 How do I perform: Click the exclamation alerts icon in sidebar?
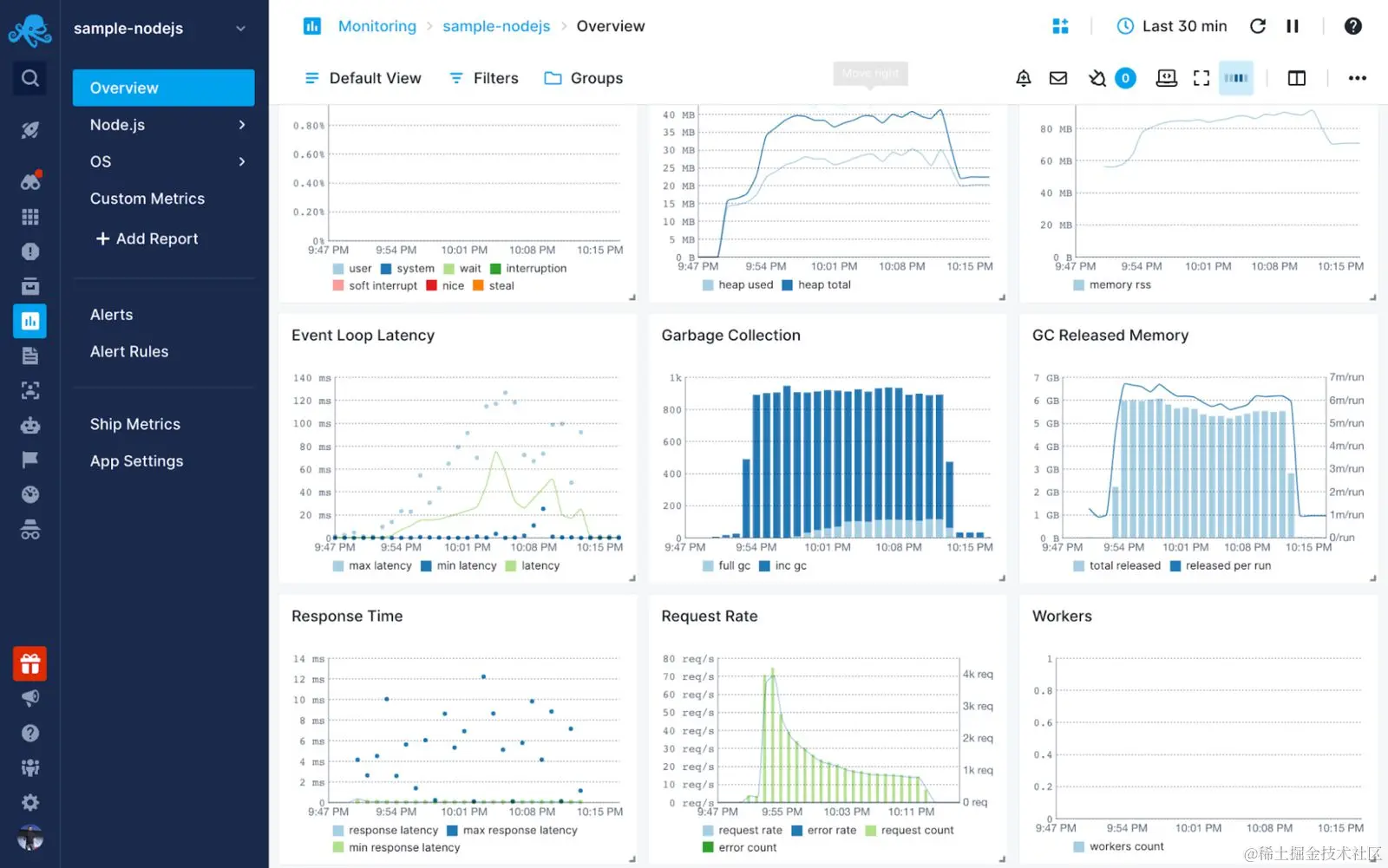pos(29,251)
